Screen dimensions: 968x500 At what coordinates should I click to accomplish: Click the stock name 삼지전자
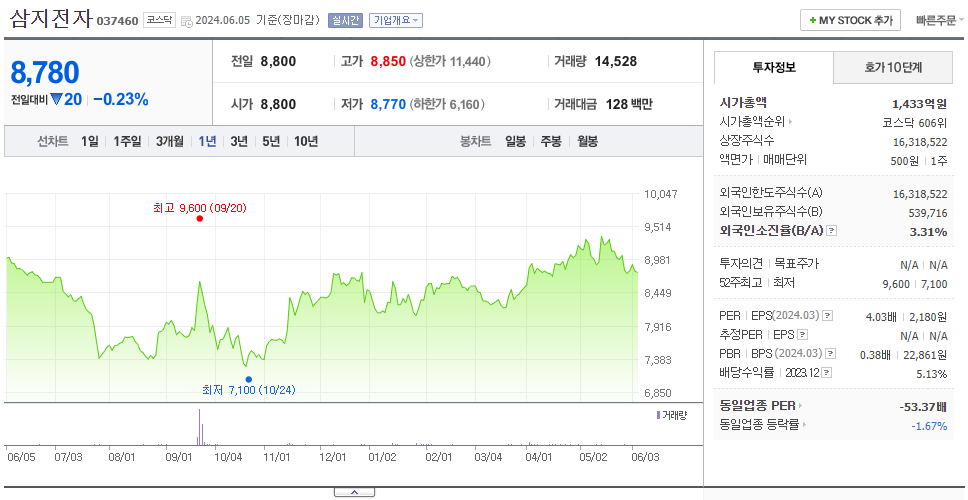[x=51, y=19]
